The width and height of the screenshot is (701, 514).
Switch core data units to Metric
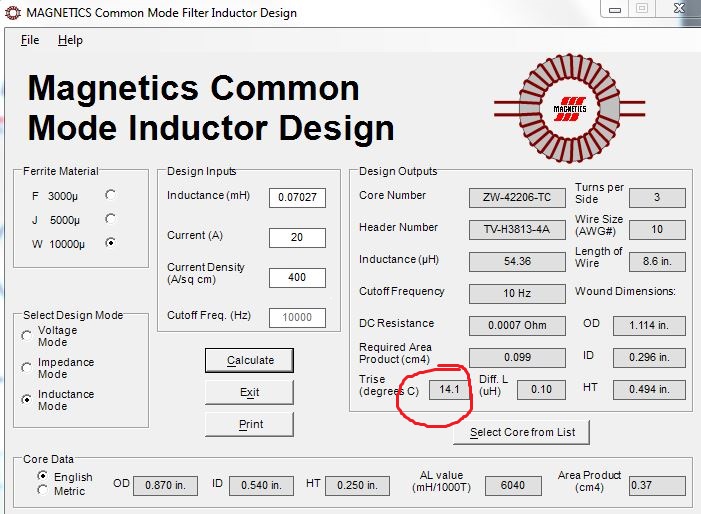coord(42,490)
